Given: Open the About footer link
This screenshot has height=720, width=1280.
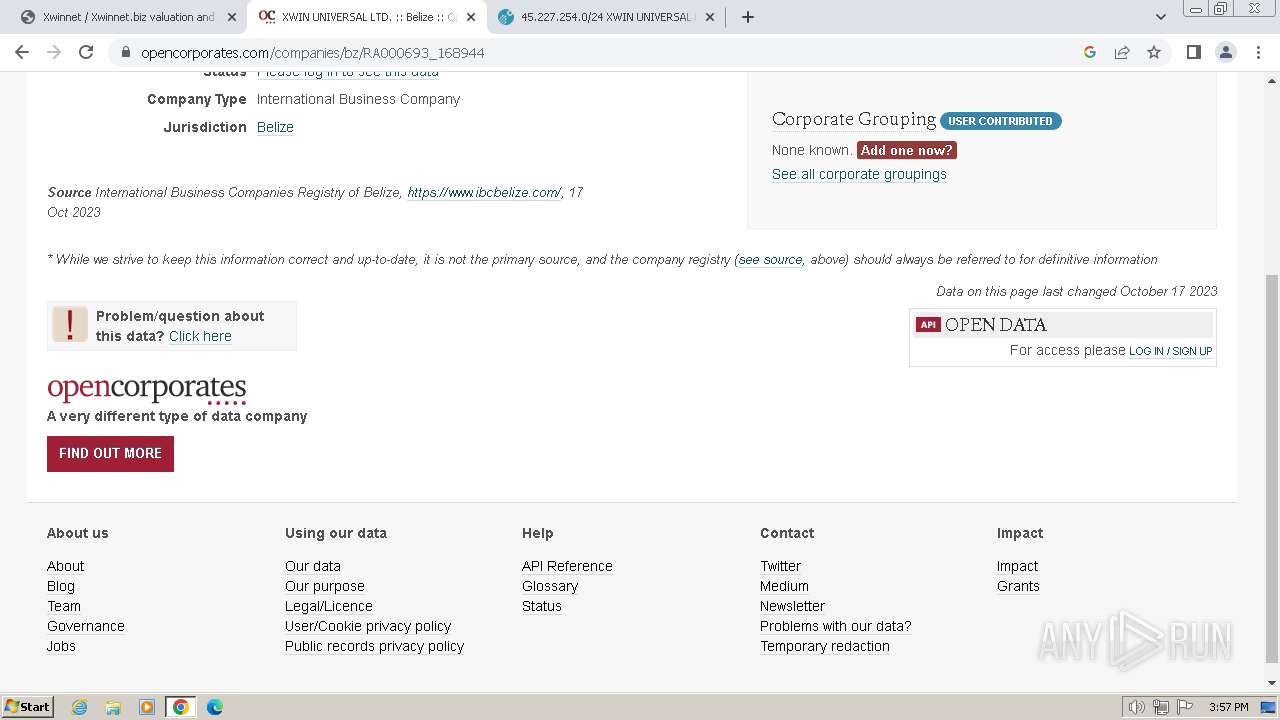Looking at the screenshot, I should point(66,566).
